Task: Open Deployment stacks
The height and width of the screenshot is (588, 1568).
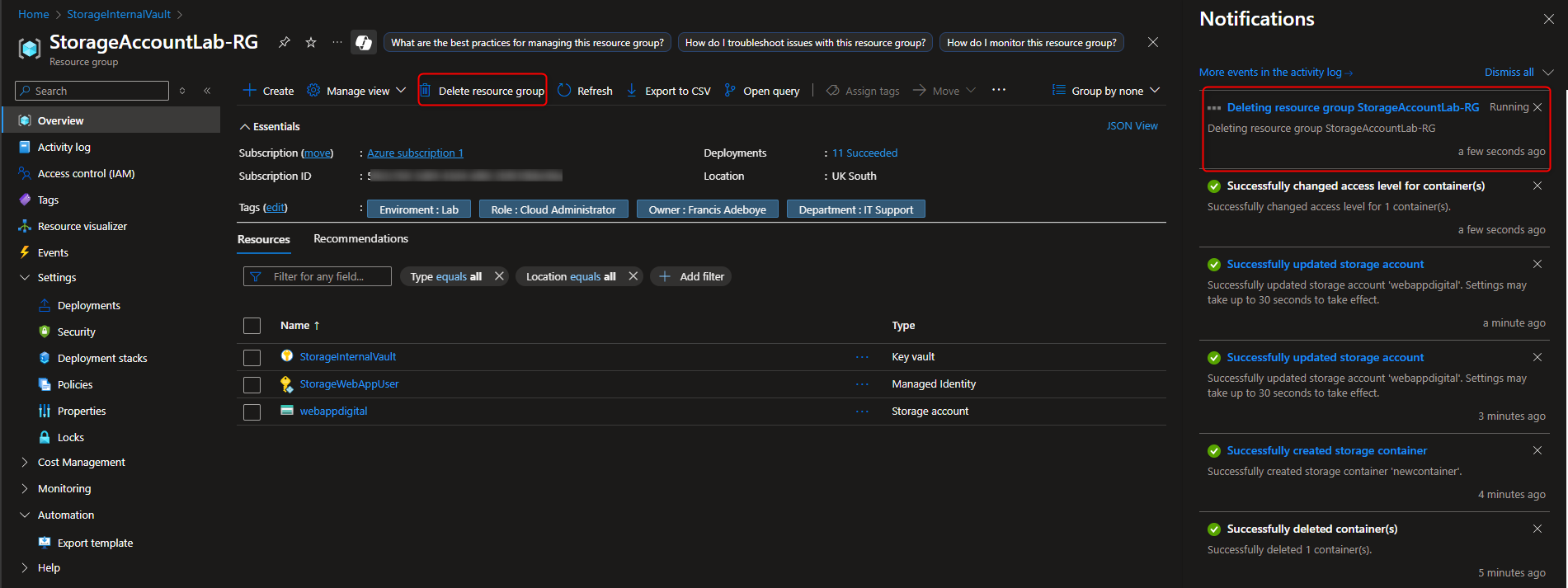Action: coord(102,358)
